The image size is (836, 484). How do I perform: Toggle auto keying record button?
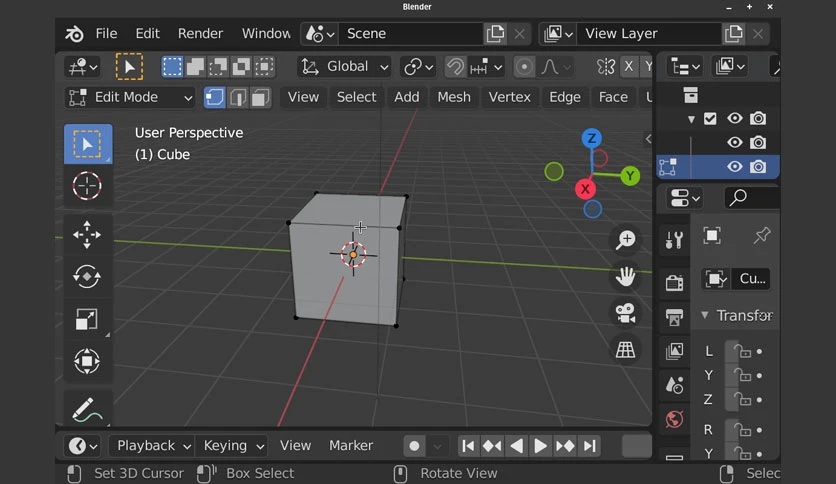(414, 446)
